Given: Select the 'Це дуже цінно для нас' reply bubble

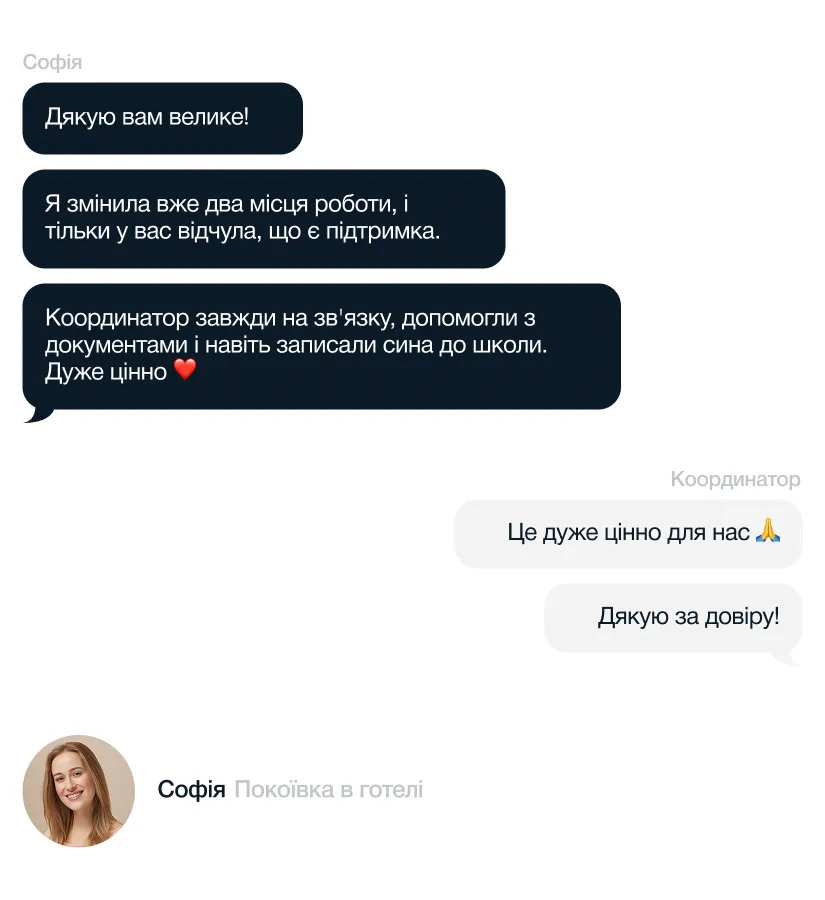Looking at the screenshot, I should point(628,534).
